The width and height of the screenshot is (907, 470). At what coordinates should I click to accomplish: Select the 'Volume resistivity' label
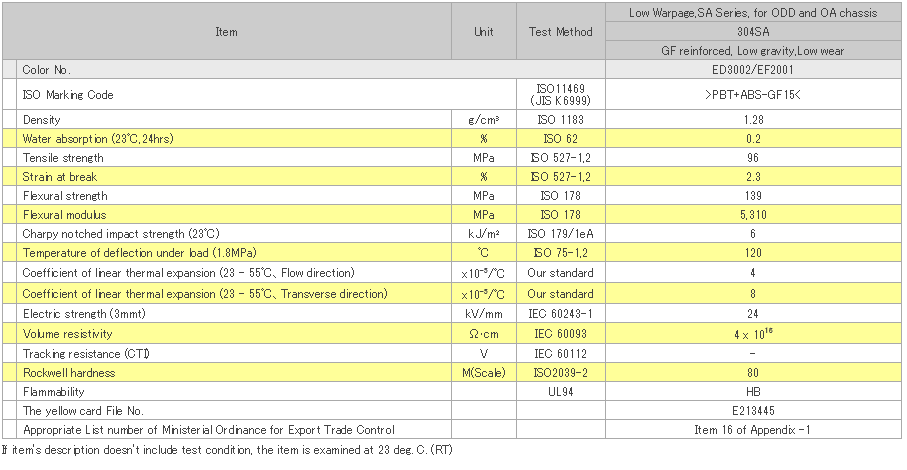click(x=67, y=334)
